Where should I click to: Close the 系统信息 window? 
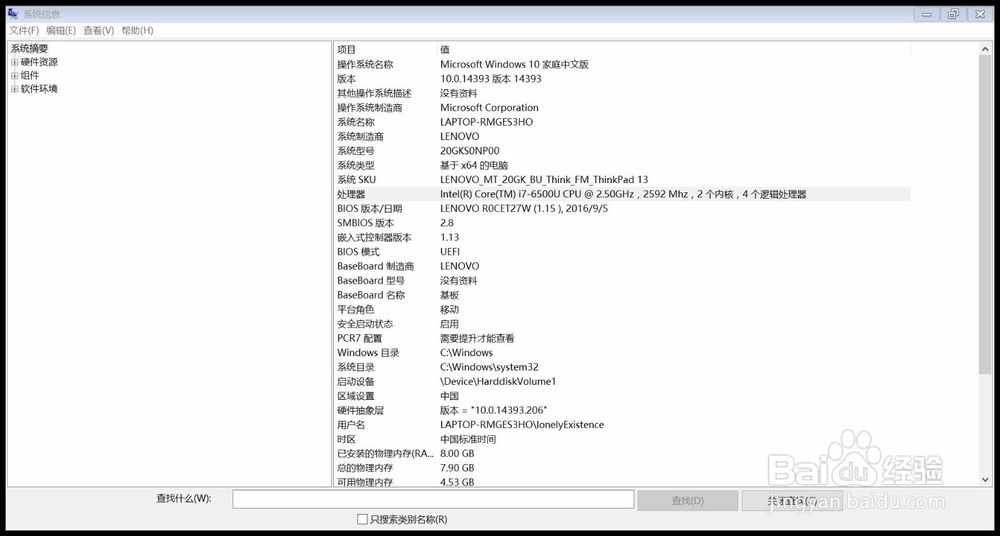point(980,14)
